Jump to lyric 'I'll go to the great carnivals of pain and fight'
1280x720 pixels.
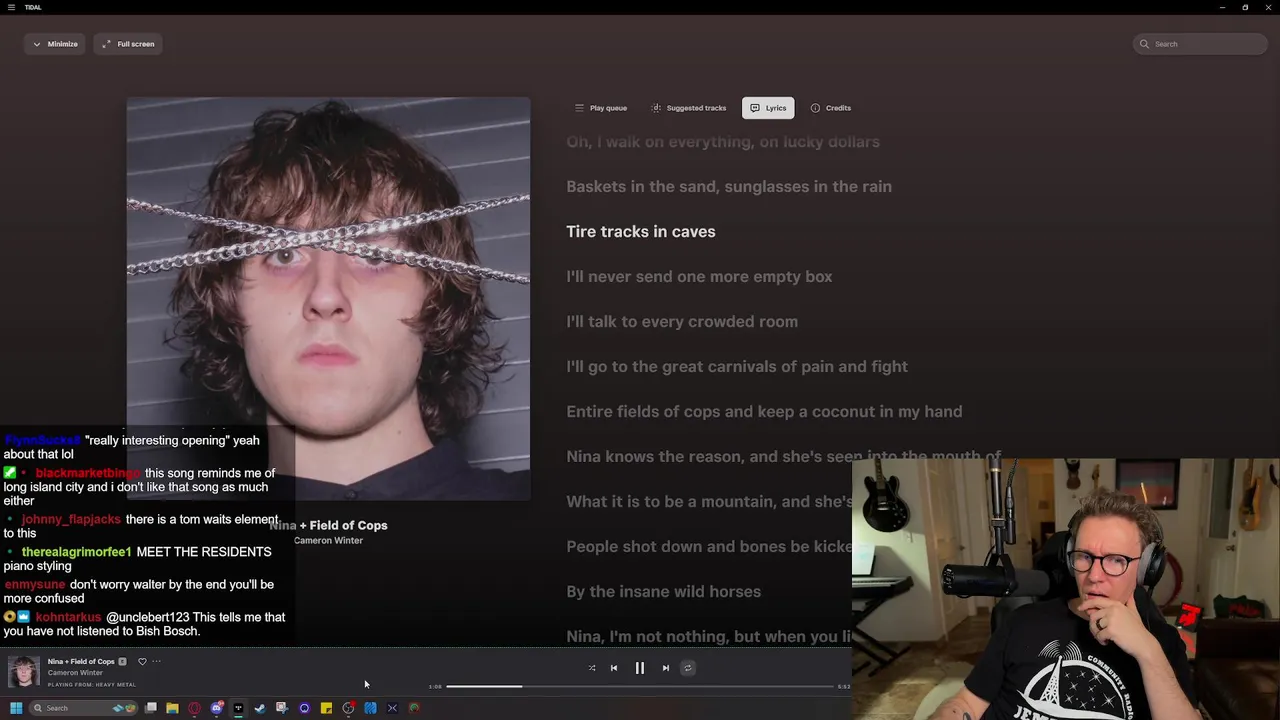coord(737,366)
